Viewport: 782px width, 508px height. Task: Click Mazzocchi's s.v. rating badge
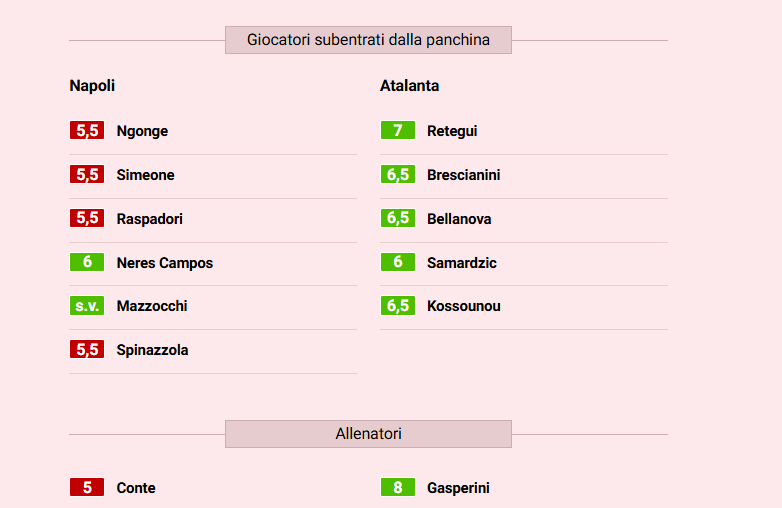click(x=87, y=306)
